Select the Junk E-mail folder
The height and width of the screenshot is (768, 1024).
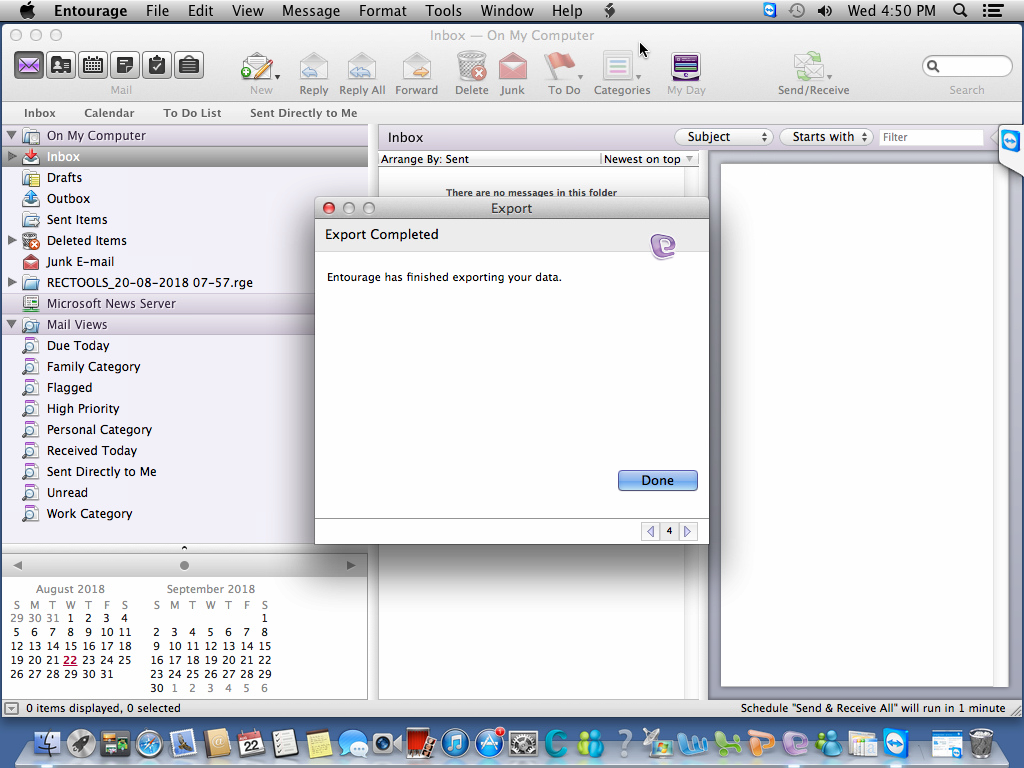pos(80,261)
